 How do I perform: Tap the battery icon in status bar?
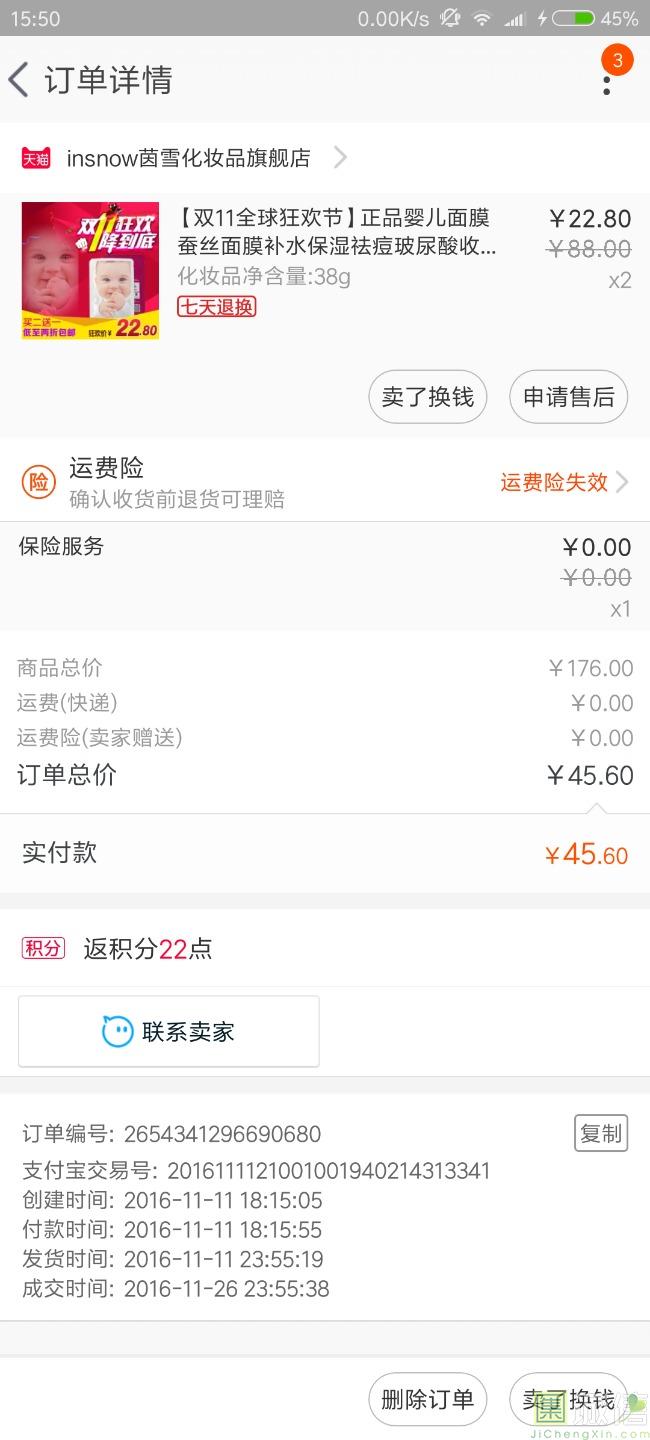click(573, 18)
